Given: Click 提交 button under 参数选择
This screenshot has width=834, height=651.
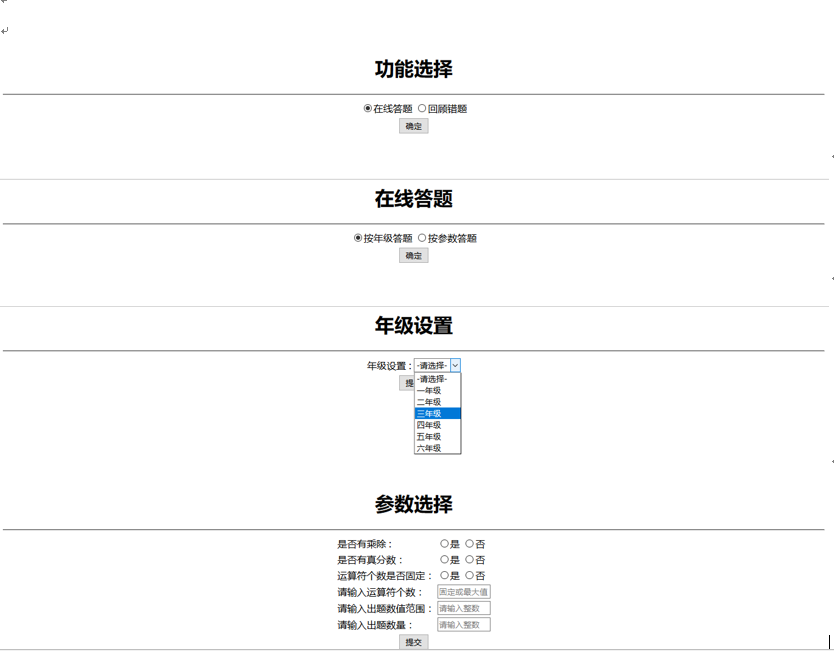Looking at the screenshot, I should coord(414,642).
